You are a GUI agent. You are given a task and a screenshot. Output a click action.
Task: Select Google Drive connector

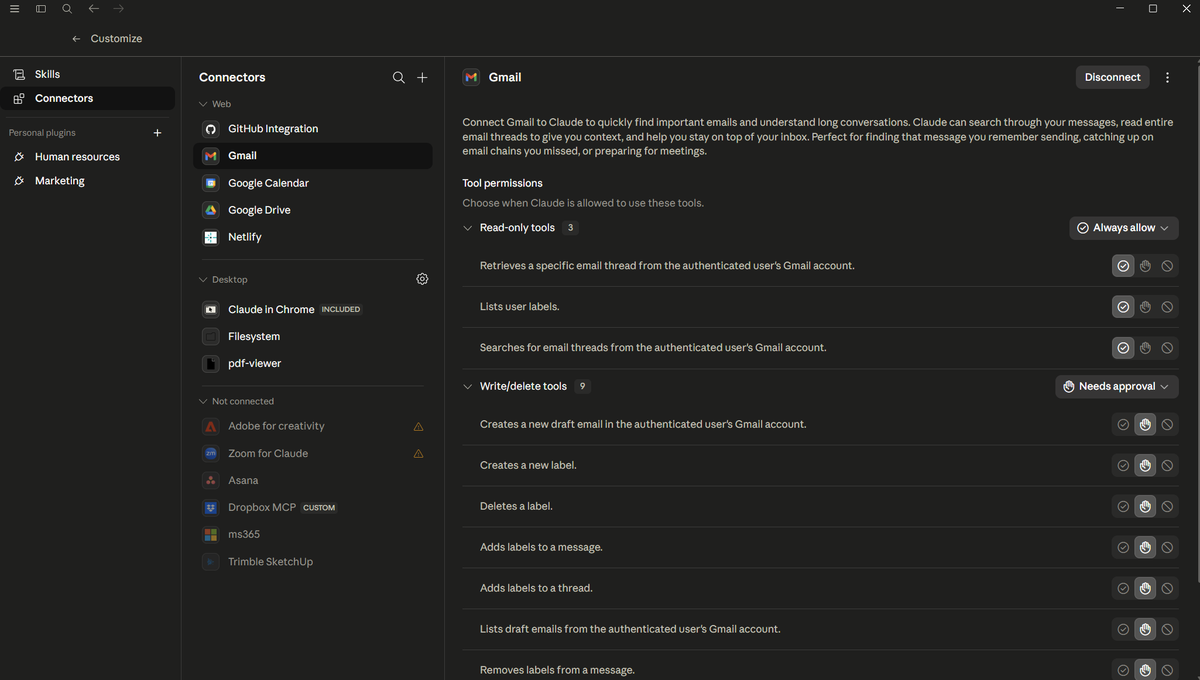coord(313,210)
